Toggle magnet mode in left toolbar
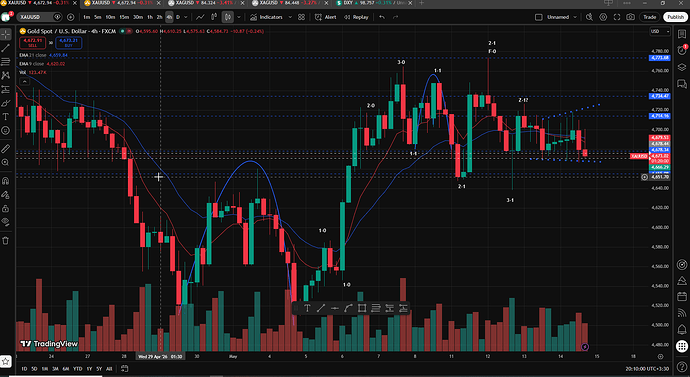This screenshot has width=690, height=377. pyautogui.click(x=6, y=181)
